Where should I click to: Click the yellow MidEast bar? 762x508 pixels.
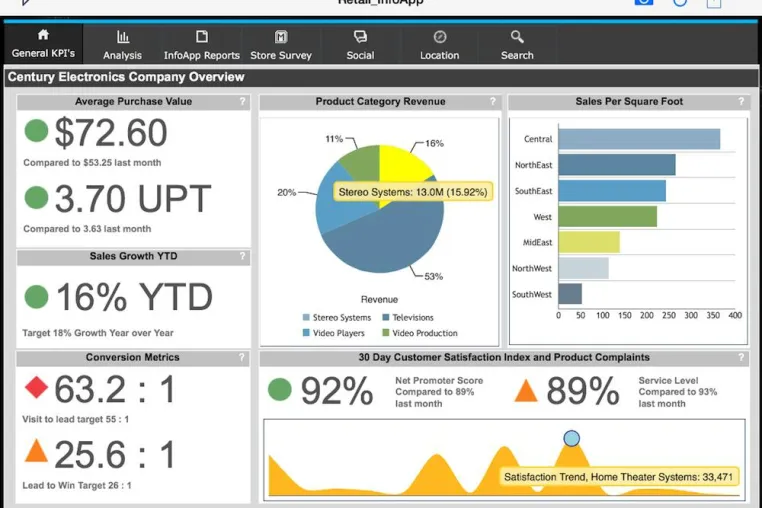[x=589, y=242]
